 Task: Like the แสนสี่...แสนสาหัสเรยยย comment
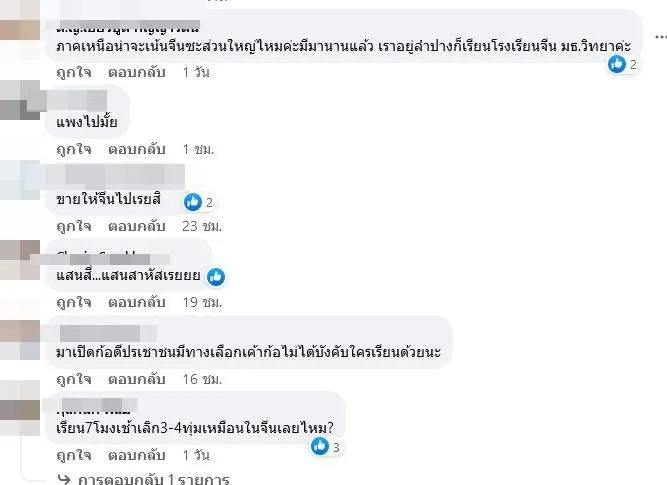pos(73,301)
